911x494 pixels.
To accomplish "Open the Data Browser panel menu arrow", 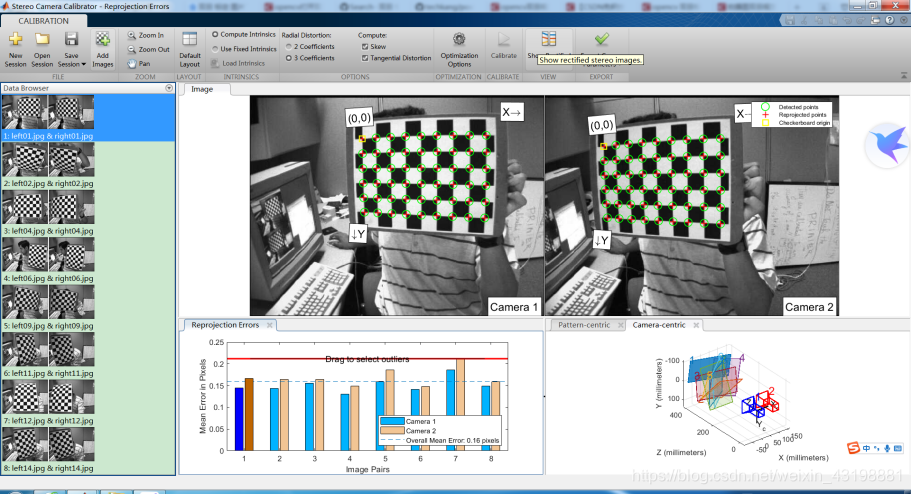I will 169,88.
